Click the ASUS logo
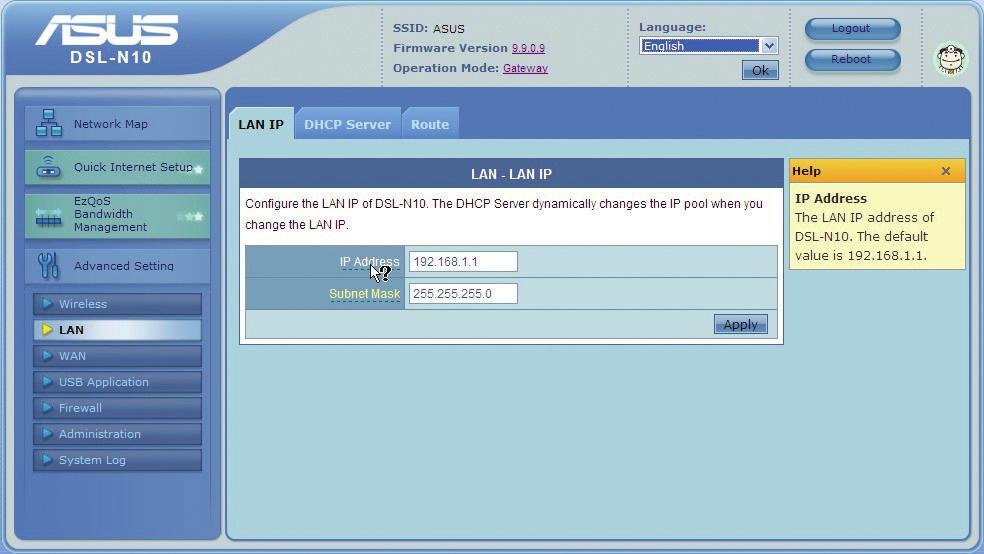The height and width of the screenshot is (554, 984). [x=107, y=31]
